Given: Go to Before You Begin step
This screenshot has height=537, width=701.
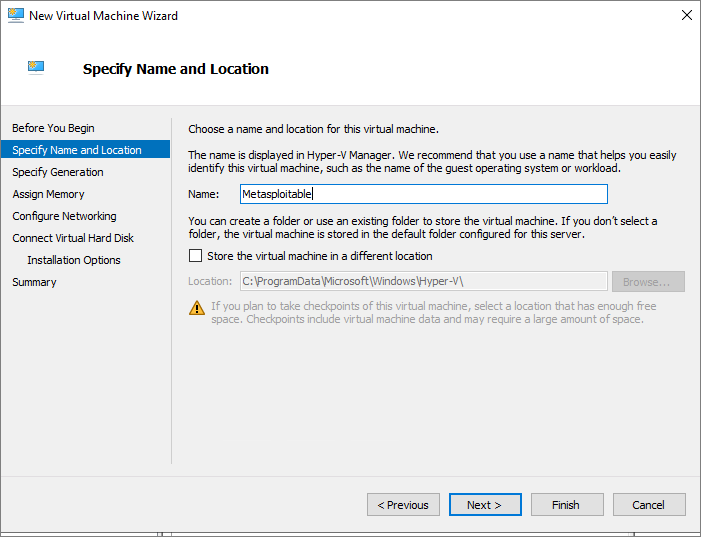Looking at the screenshot, I should tap(53, 128).
